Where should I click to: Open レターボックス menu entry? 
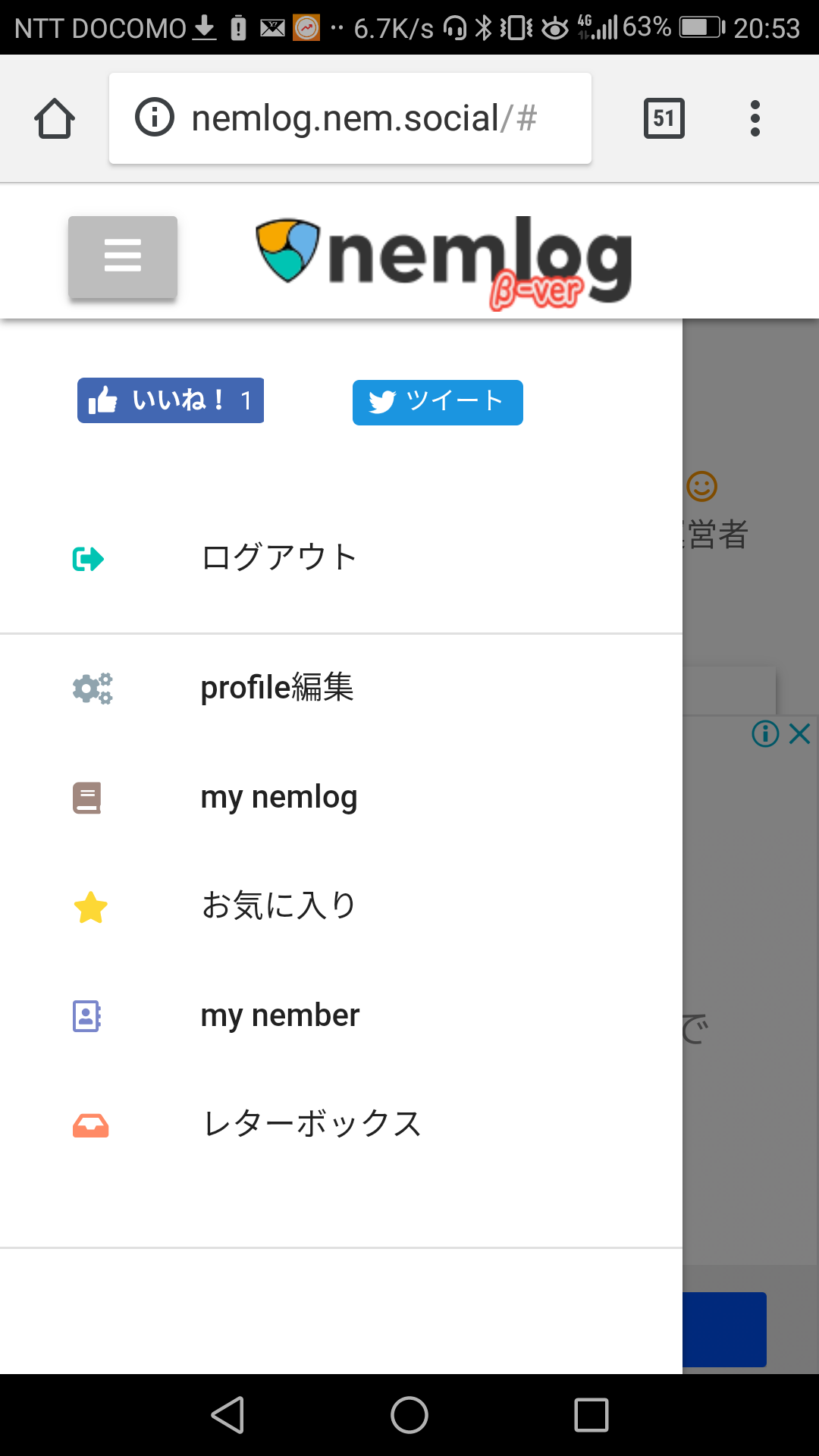tap(312, 1125)
